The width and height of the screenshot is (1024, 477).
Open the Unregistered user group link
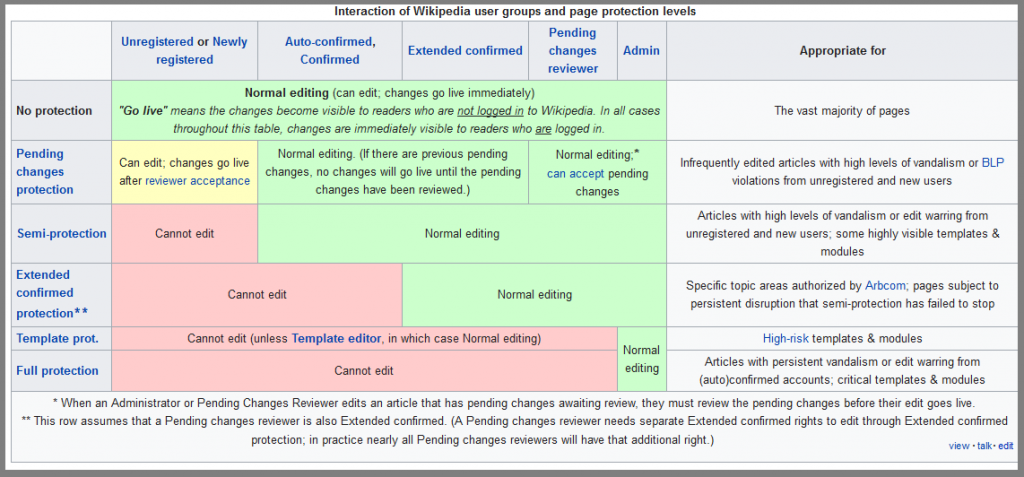[157, 42]
